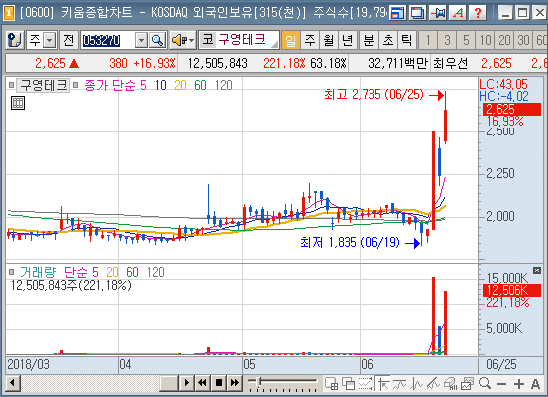Click the add chart pane icon

(331, 383)
